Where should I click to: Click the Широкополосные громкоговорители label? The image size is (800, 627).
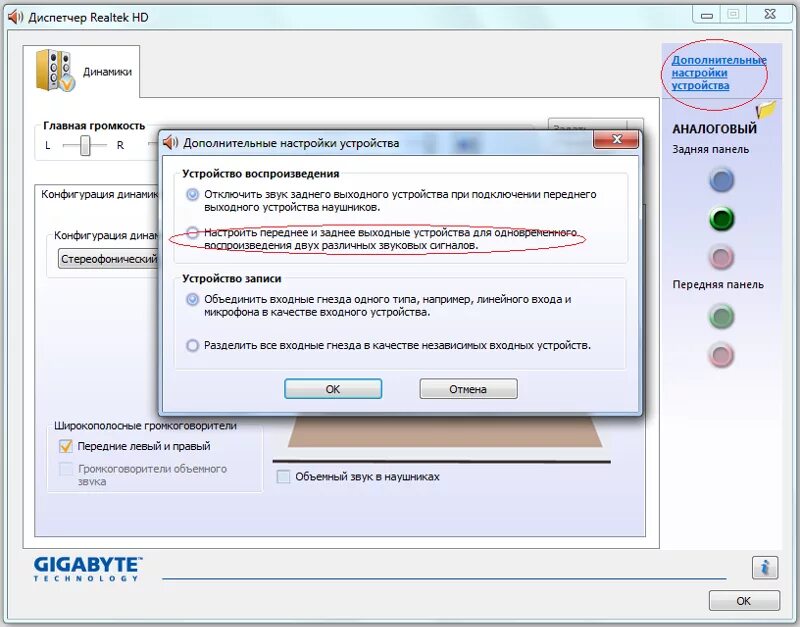point(145,425)
